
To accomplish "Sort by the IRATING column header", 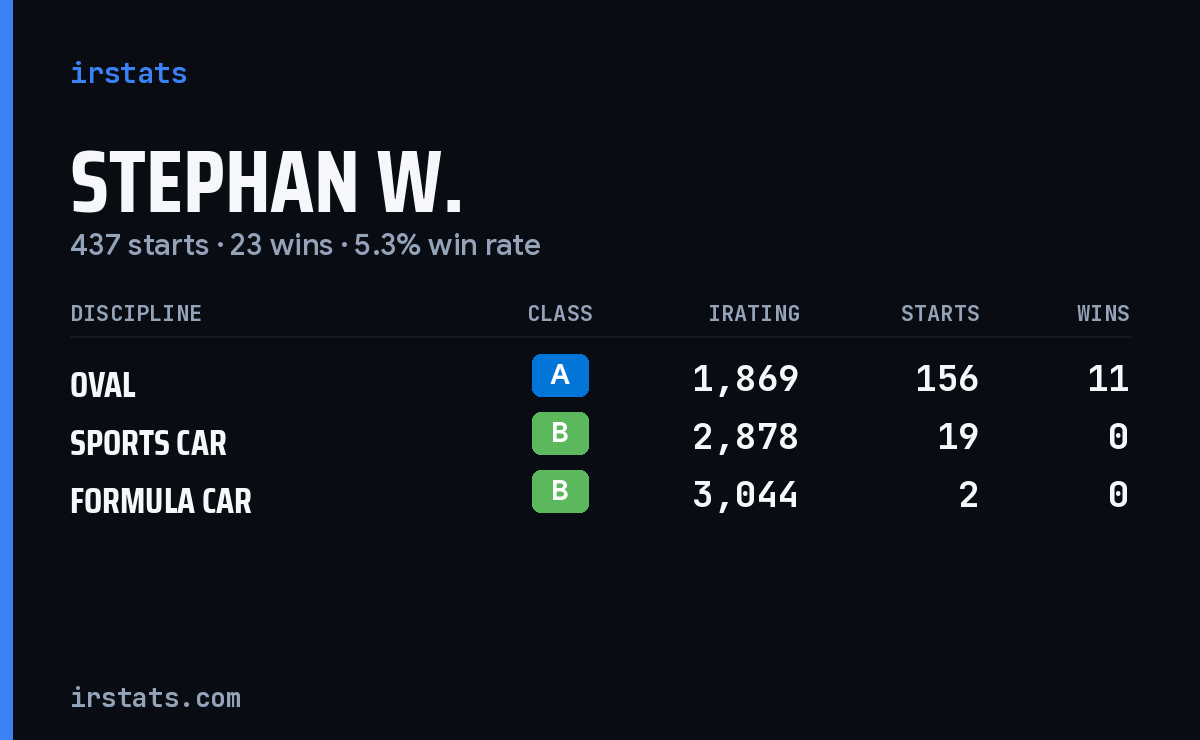I will pyautogui.click(x=754, y=314).
